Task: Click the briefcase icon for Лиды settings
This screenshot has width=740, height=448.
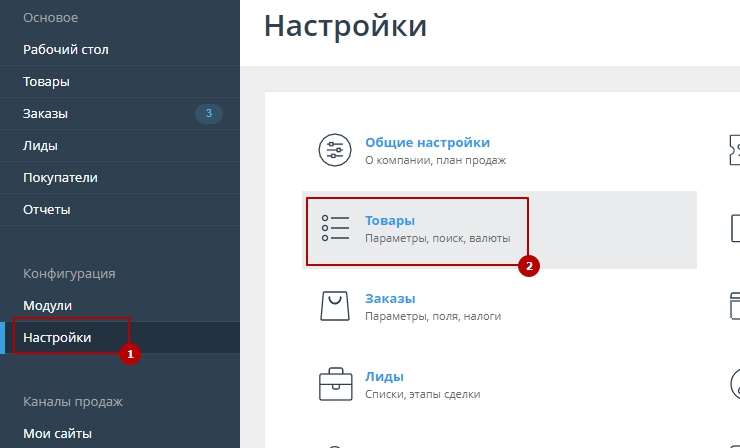Action: coord(335,384)
